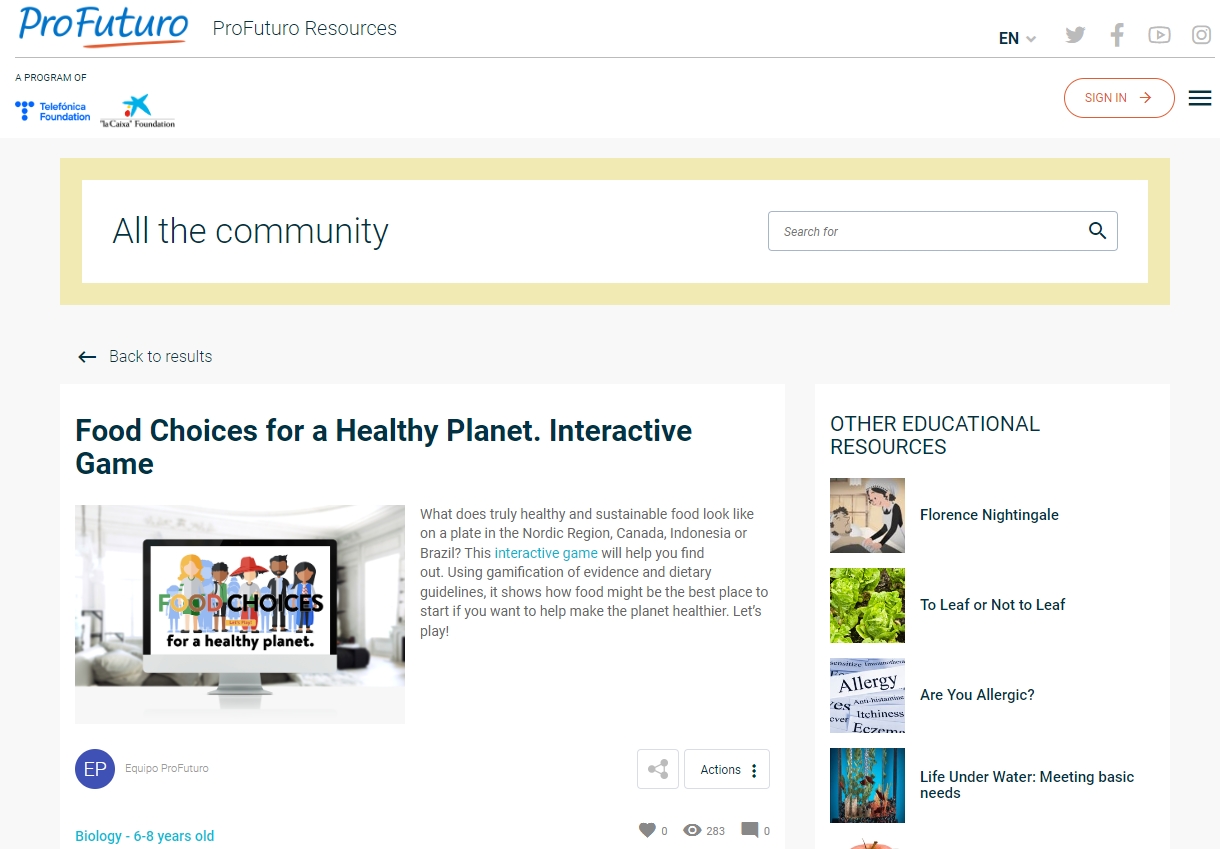This screenshot has height=849, width=1220.
Task: Open the YouTube social icon
Action: (x=1159, y=35)
